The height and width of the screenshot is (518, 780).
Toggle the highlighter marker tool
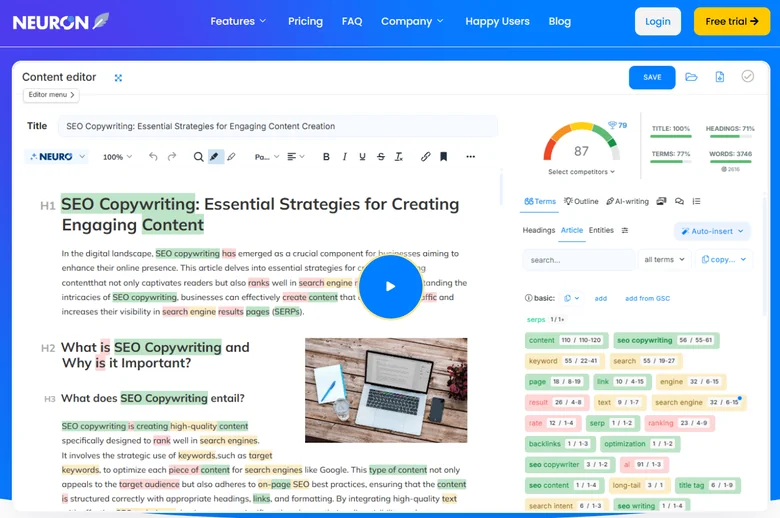[215, 157]
